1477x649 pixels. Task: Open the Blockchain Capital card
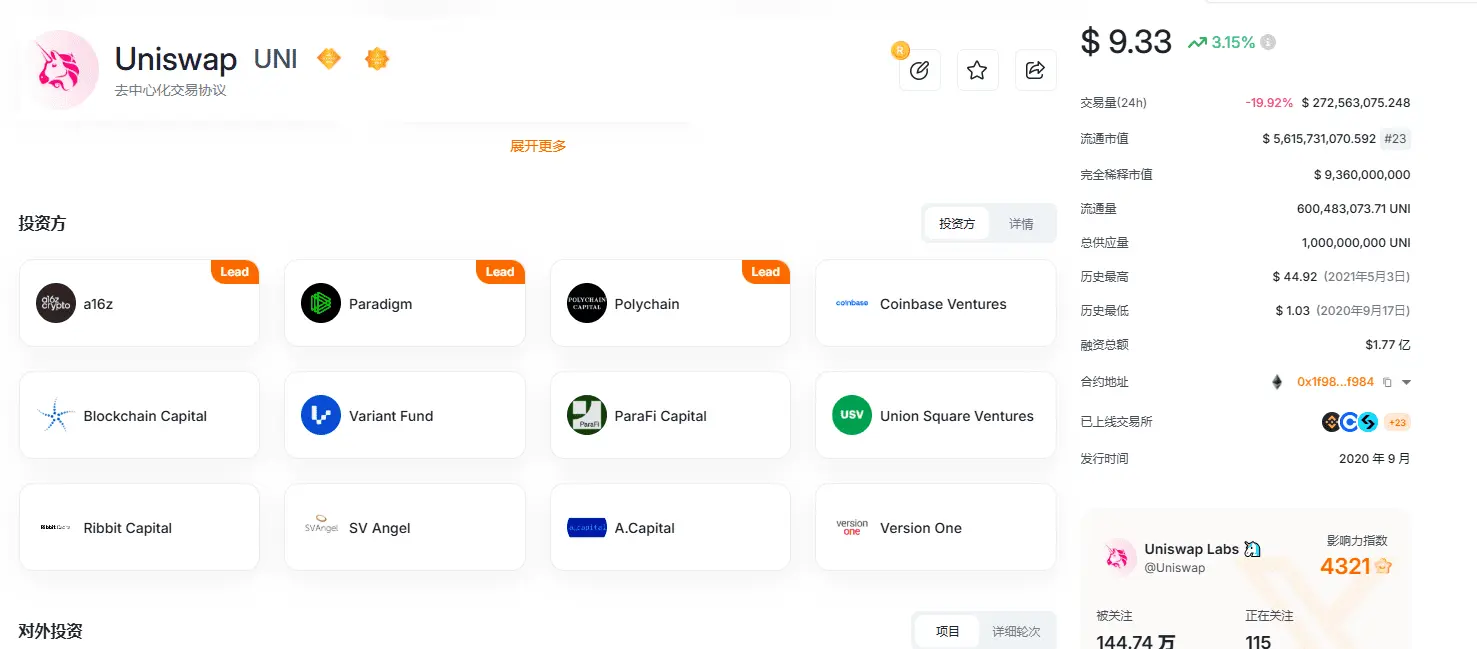coord(139,415)
